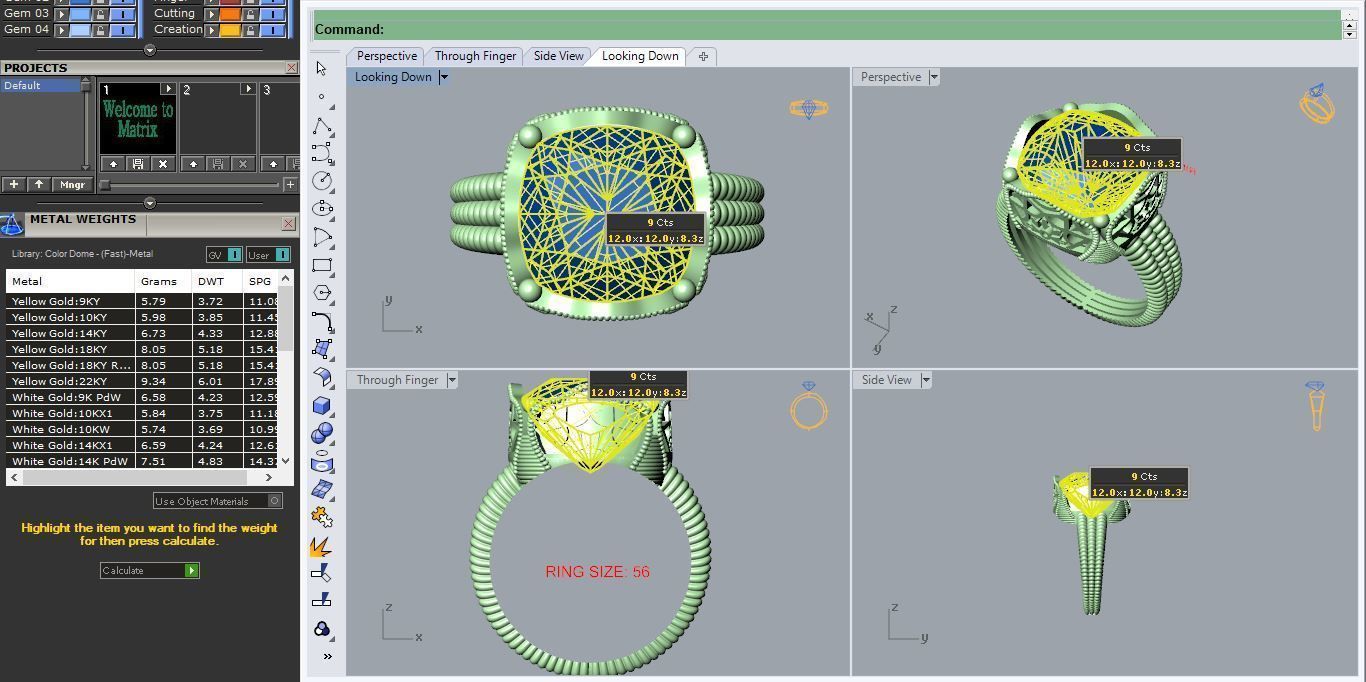Open Perspective viewport dropdown menu
This screenshot has width=1366, height=682.
(934, 77)
